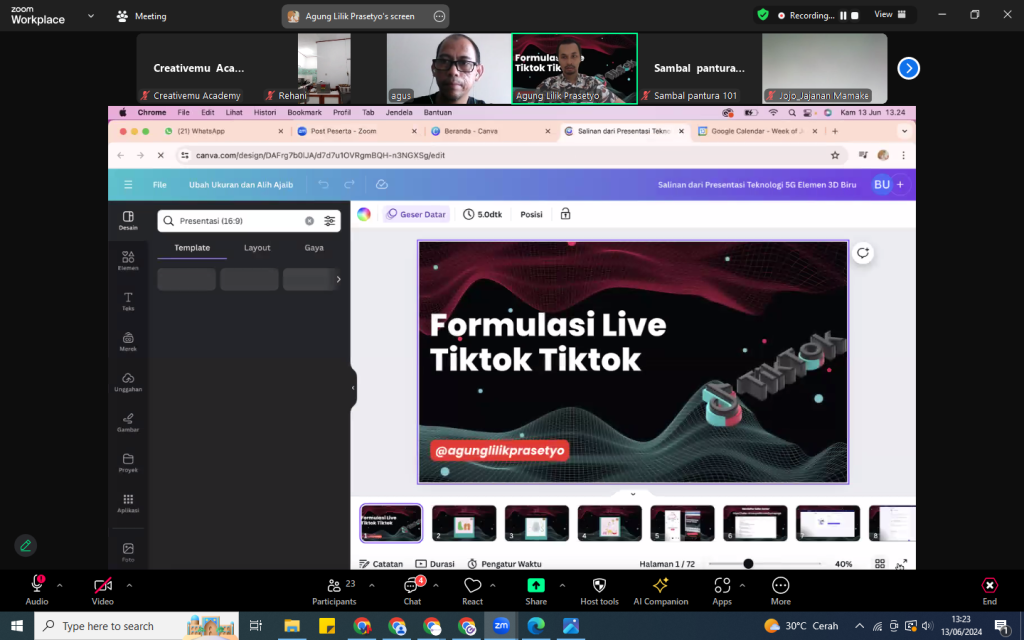
Task: Enter fullscreen presentation view icon
Action: (x=901, y=564)
